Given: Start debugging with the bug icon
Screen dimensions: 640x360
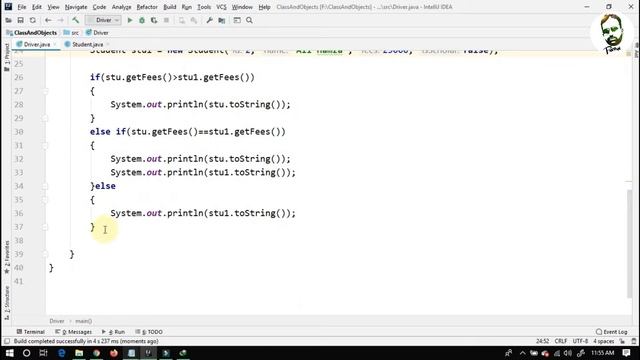Looking at the screenshot, I should [x=142, y=20].
